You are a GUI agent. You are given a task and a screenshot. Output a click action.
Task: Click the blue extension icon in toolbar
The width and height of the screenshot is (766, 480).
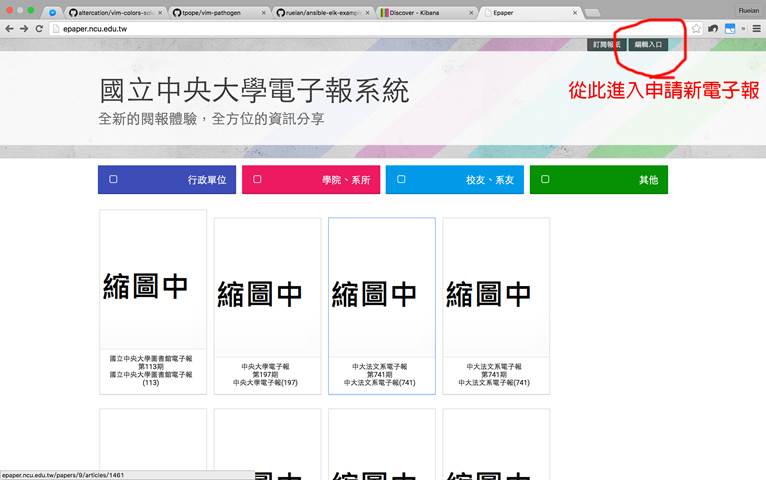tap(729, 29)
